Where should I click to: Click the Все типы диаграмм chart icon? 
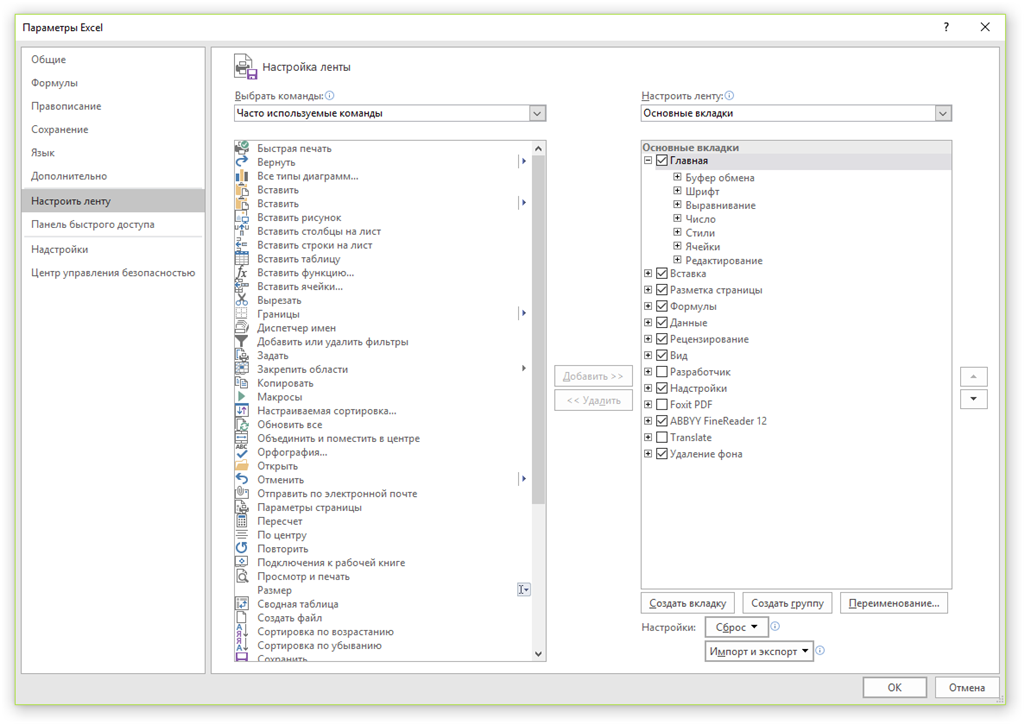[x=242, y=176]
